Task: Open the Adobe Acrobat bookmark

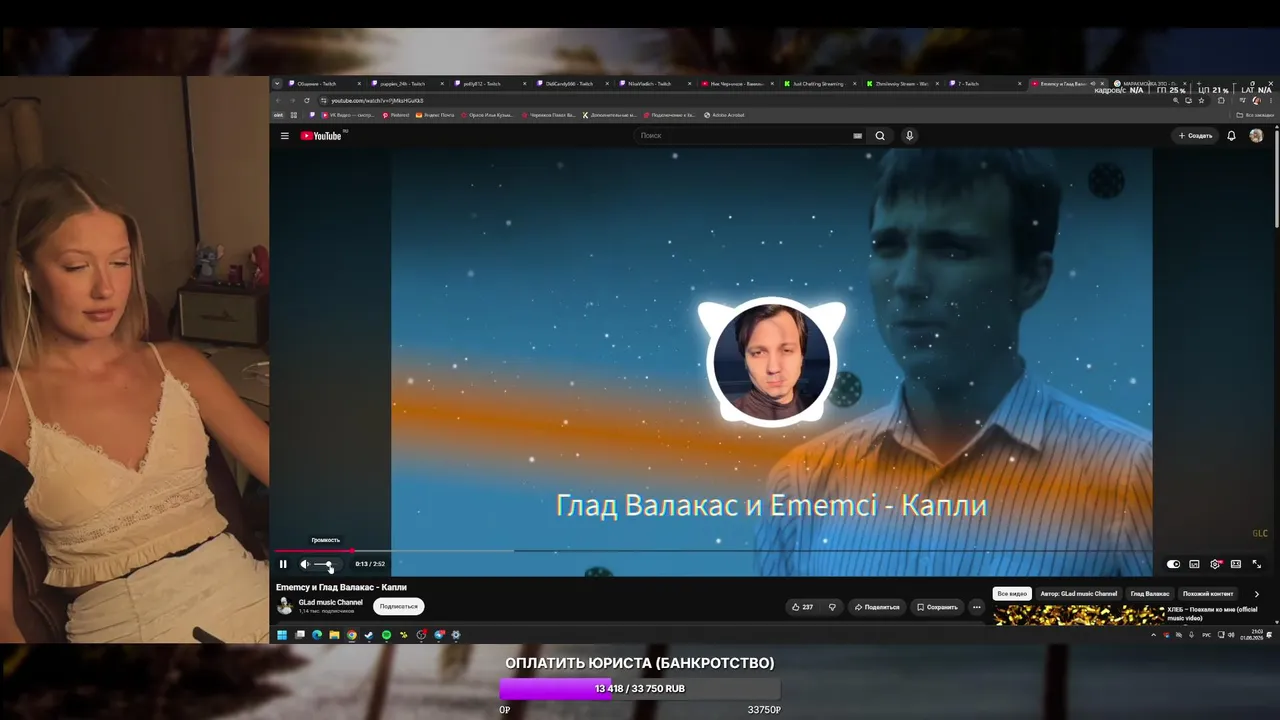Action: pos(724,115)
